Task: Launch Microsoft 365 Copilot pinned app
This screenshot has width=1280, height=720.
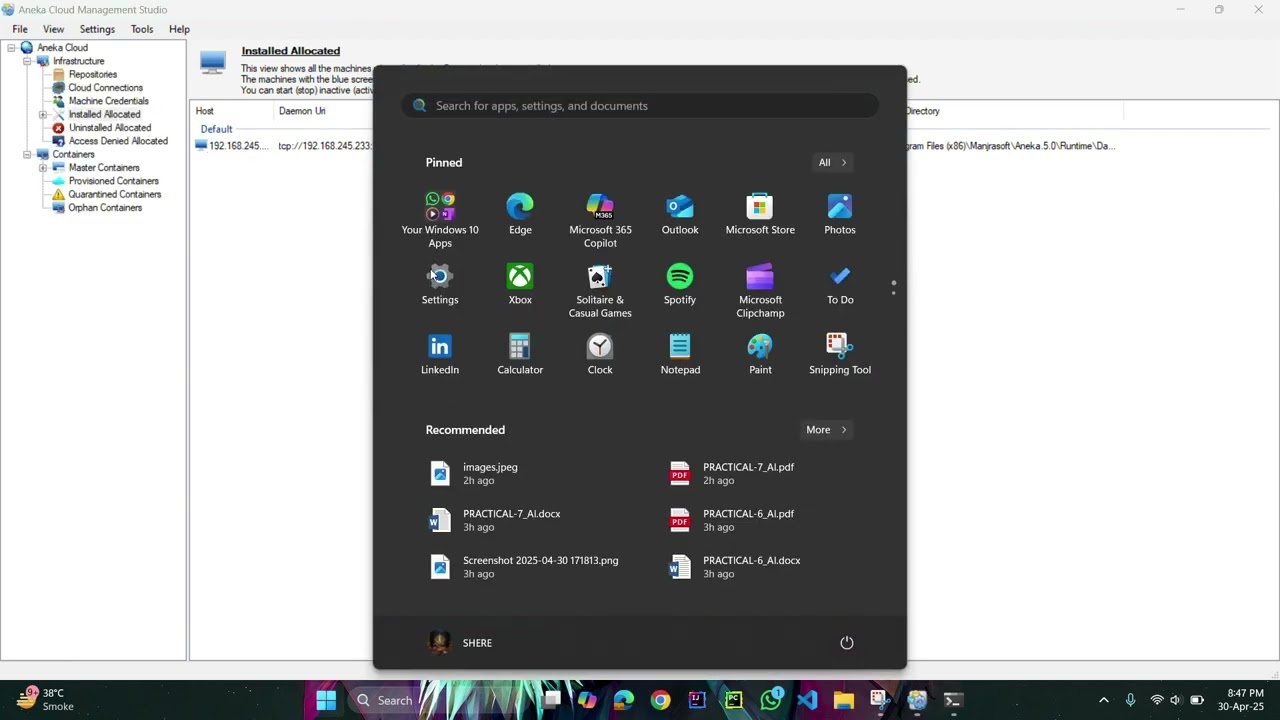Action: click(600, 220)
